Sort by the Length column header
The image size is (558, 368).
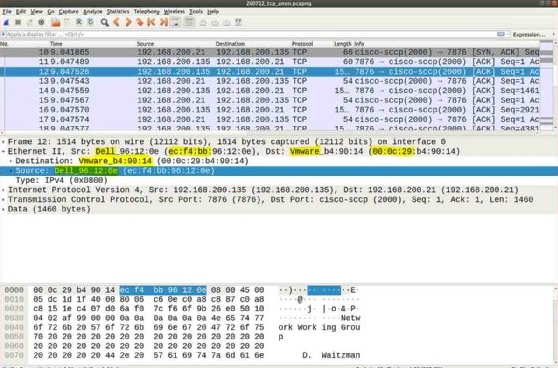click(x=342, y=44)
